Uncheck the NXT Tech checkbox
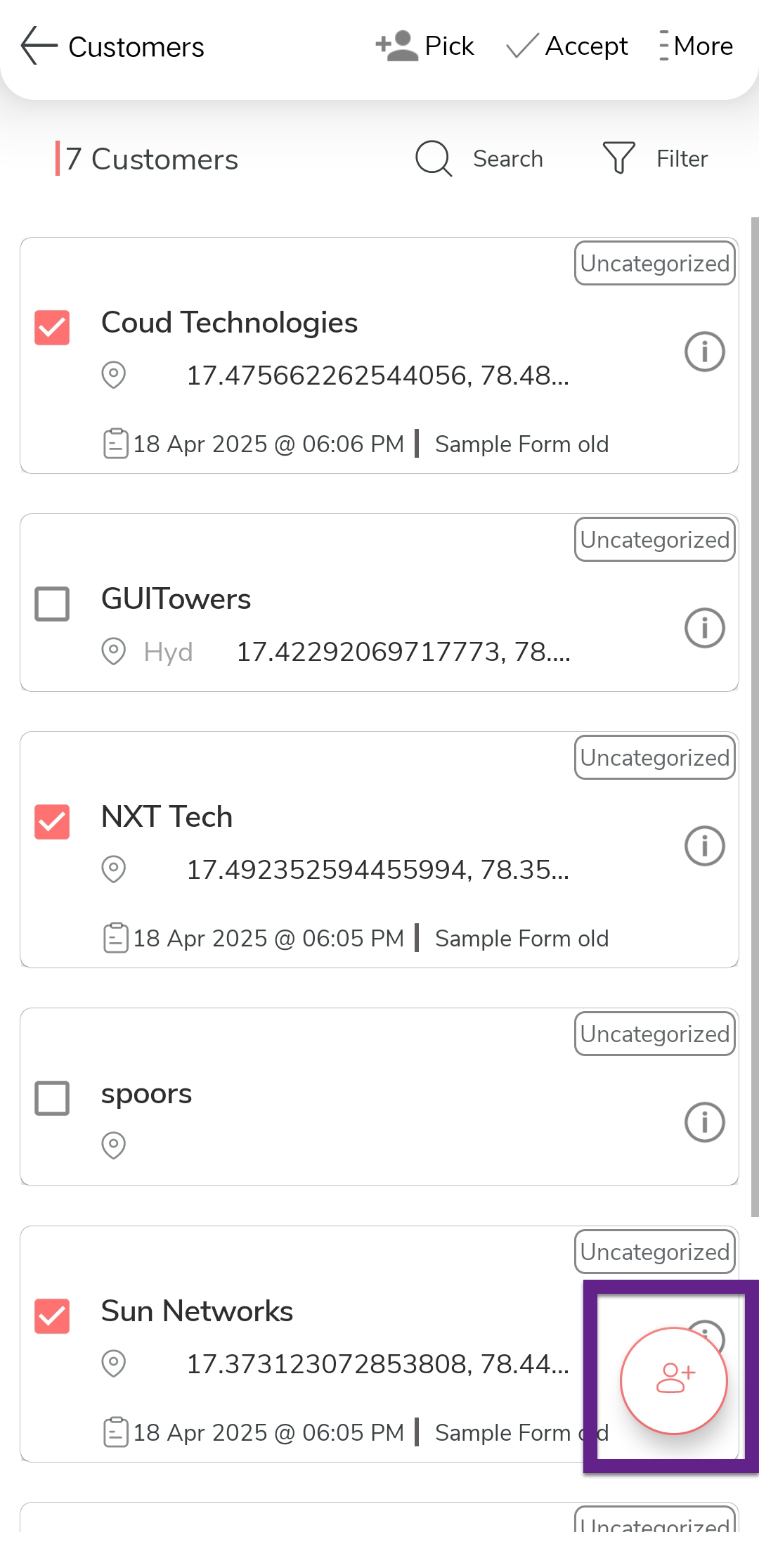The image size is (759, 1568). 52,822
